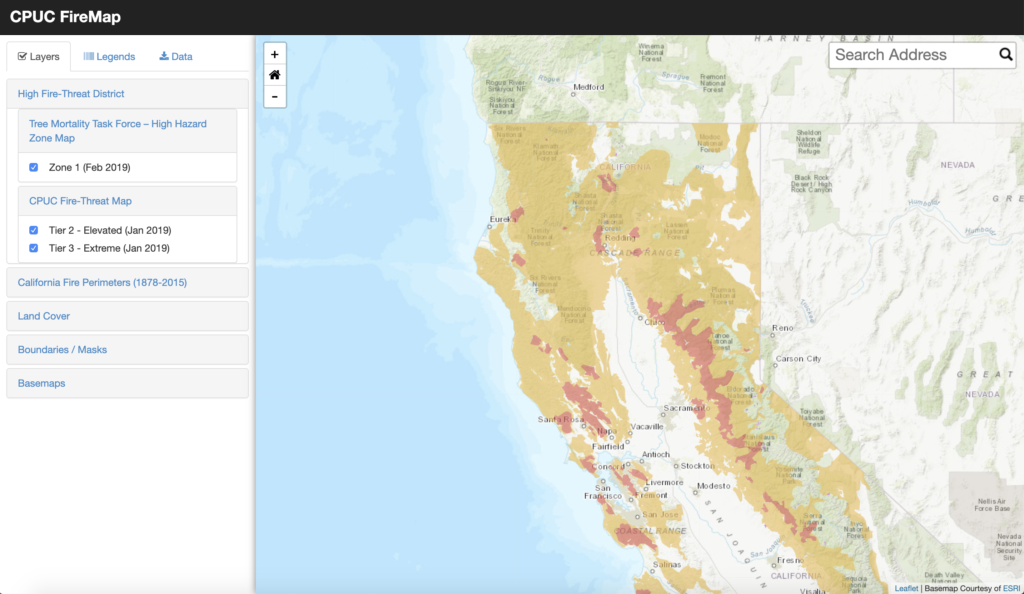Click the bar-chart icon beside Legends
The width and height of the screenshot is (1024, 594).
coord(88,56)
